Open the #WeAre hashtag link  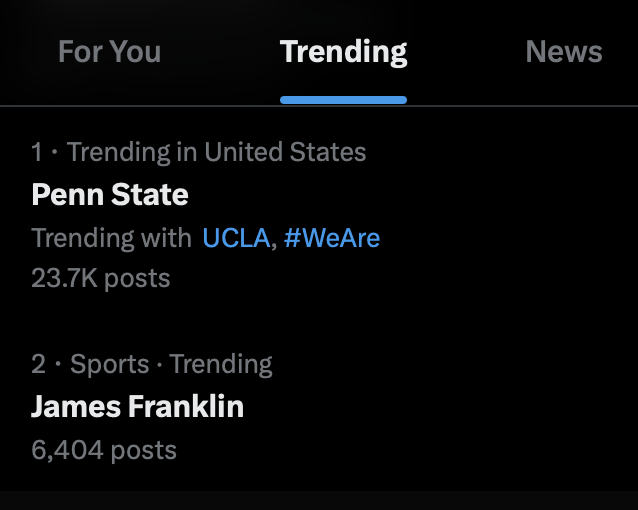(332, 238)
